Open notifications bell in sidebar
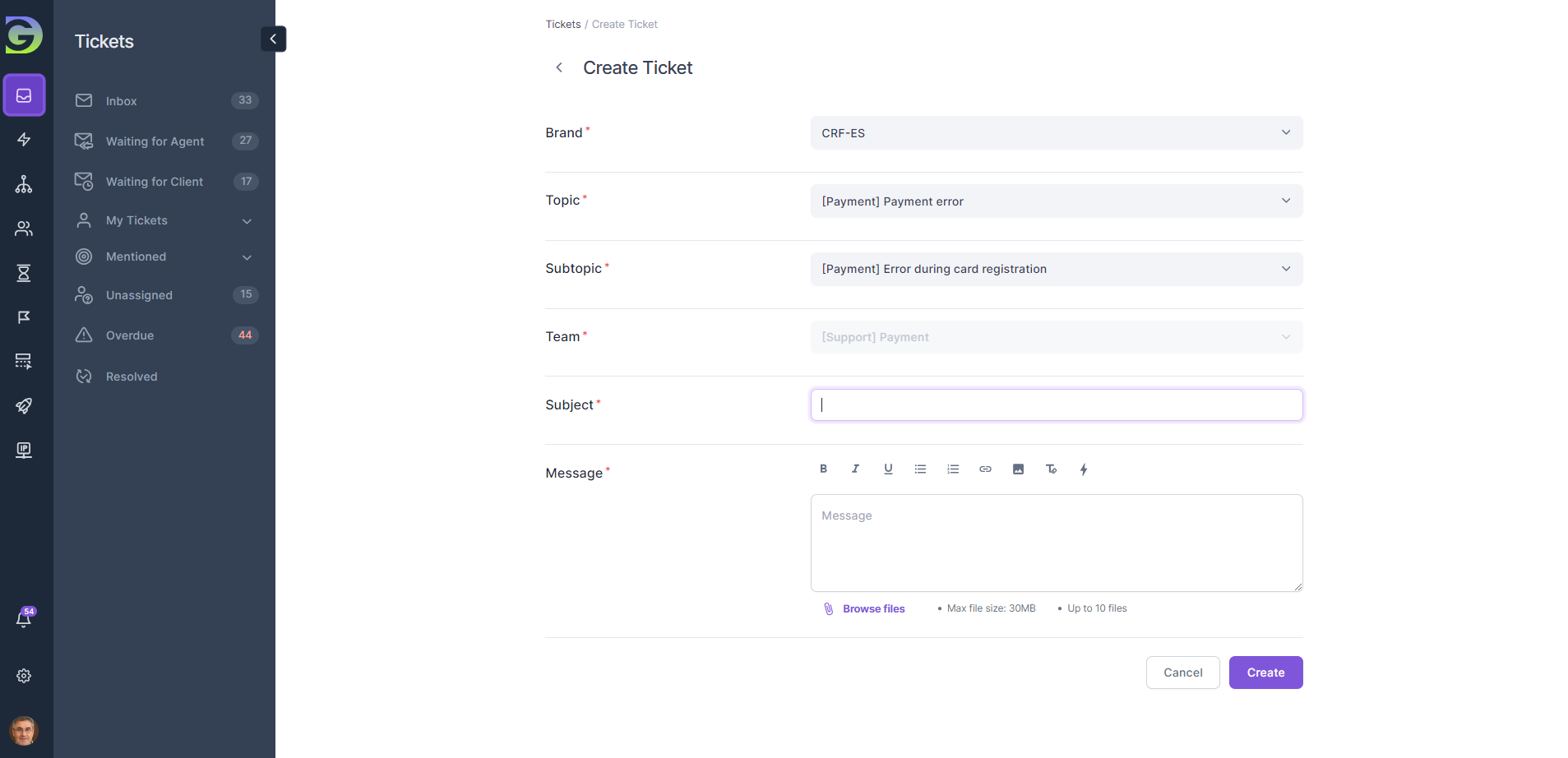Image resolution: width=1568 pixels, height=758 pixels. (24, 619)
